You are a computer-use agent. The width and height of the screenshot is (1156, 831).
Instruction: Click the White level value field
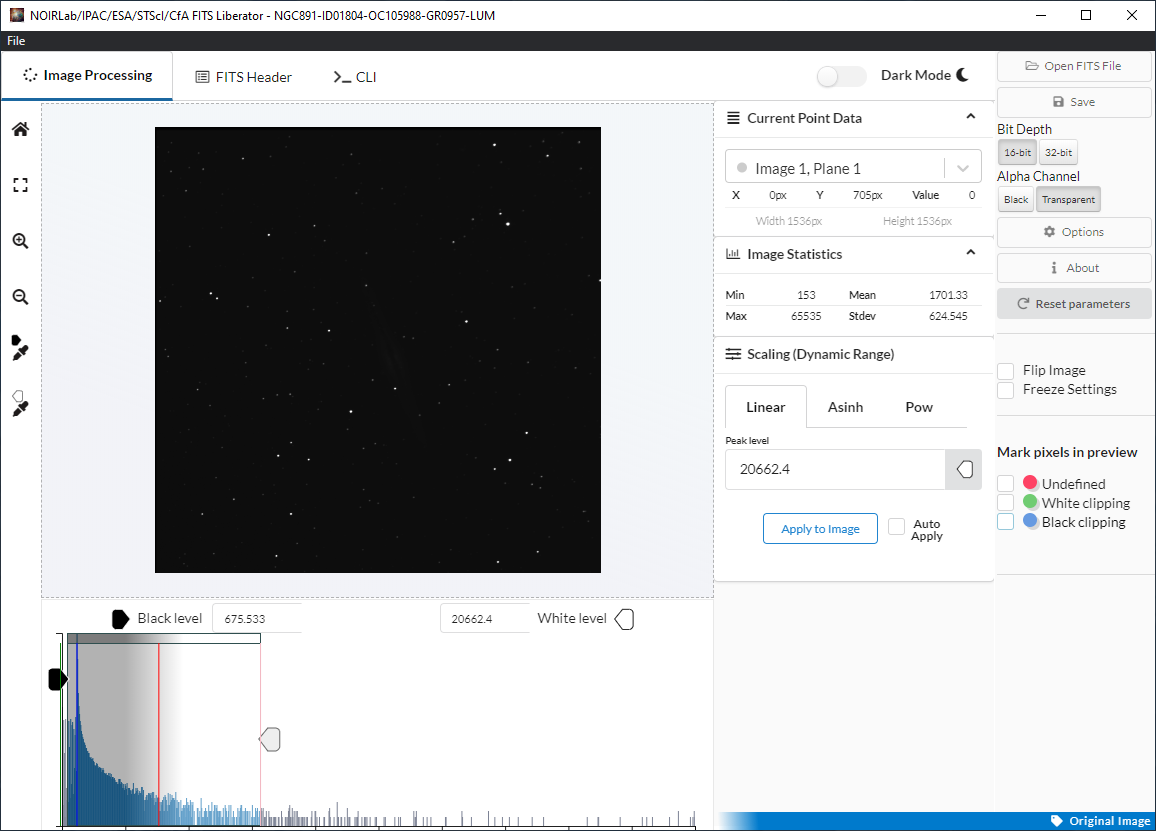[x=484, y=619]
